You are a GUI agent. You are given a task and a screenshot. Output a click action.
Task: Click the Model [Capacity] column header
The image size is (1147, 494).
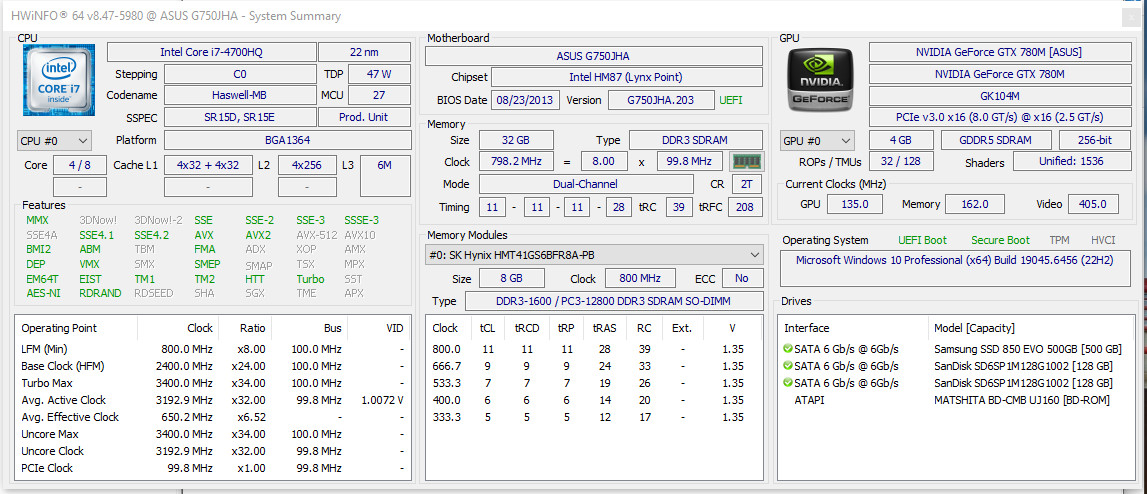pos(1030,328)
